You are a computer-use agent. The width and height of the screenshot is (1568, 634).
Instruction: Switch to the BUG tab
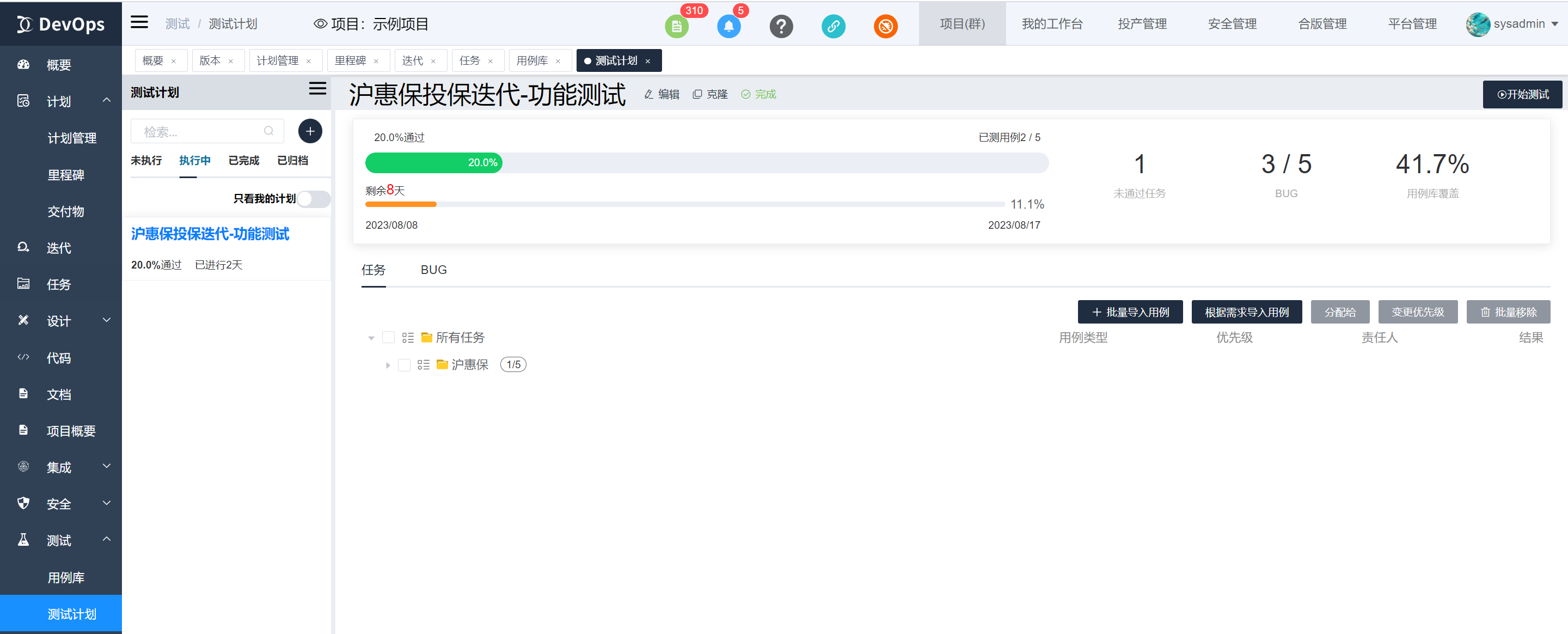click(433, 270)
